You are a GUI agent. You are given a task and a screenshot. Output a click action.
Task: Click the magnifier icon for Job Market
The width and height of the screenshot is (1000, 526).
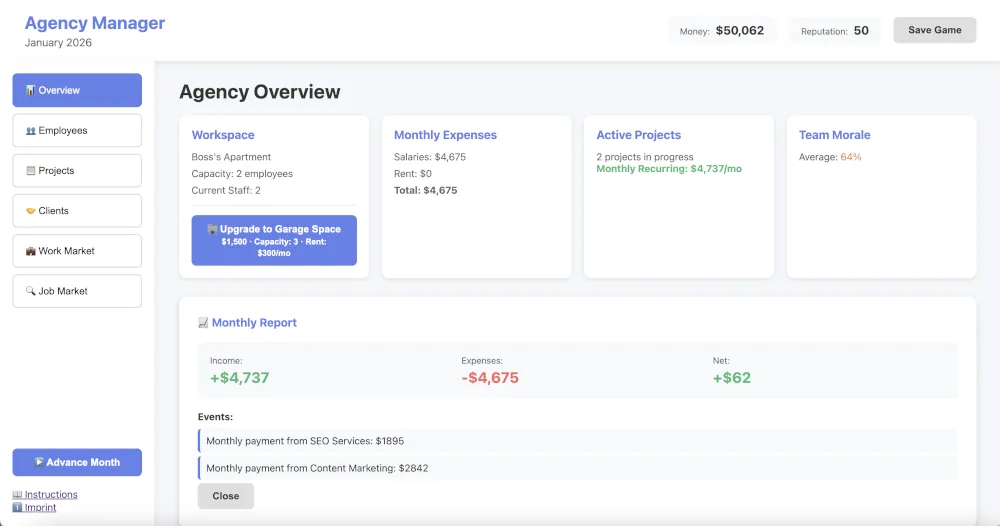[x=30, y=291]
